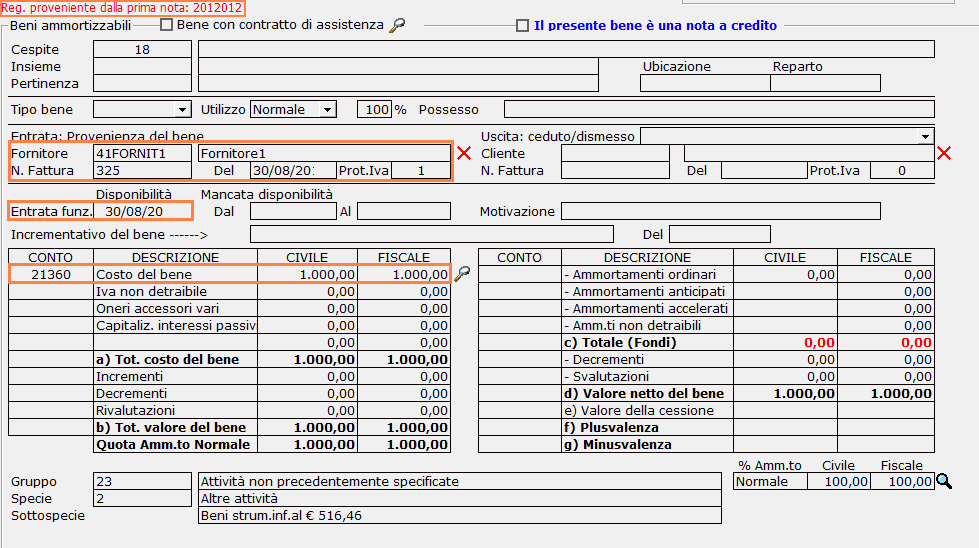979x548 pixels.
Task: Click a) Tot. costo del bene label
Action: [167, 360]
